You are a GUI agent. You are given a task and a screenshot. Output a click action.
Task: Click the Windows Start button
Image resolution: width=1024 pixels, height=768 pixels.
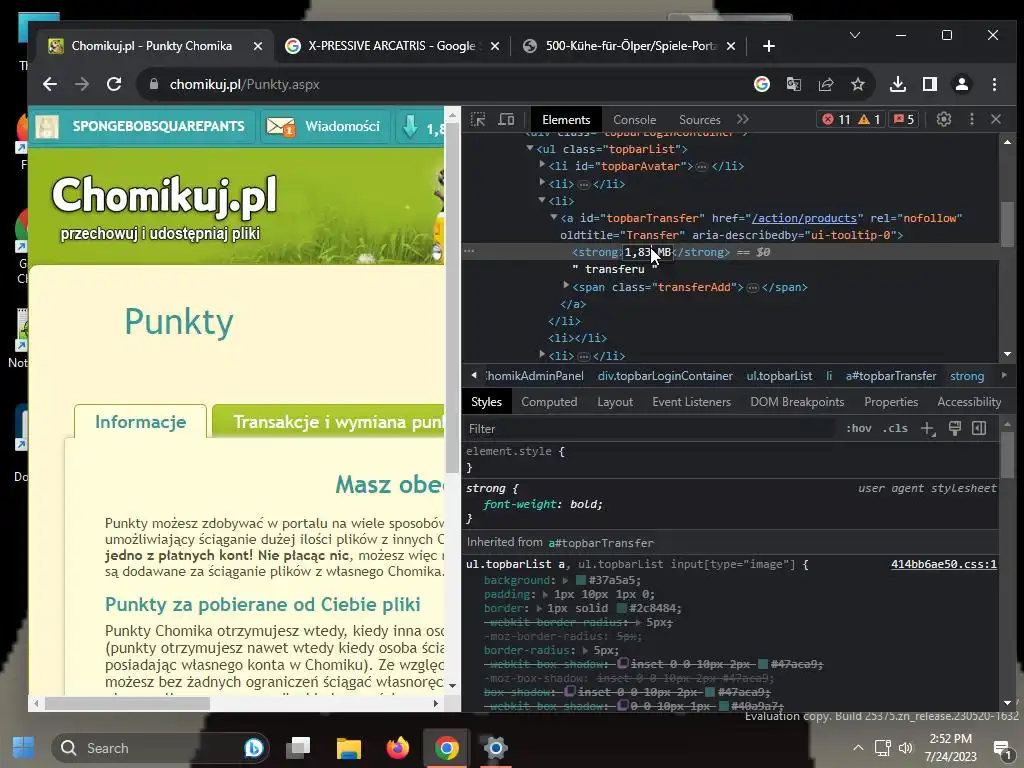(x=24, y=748)
